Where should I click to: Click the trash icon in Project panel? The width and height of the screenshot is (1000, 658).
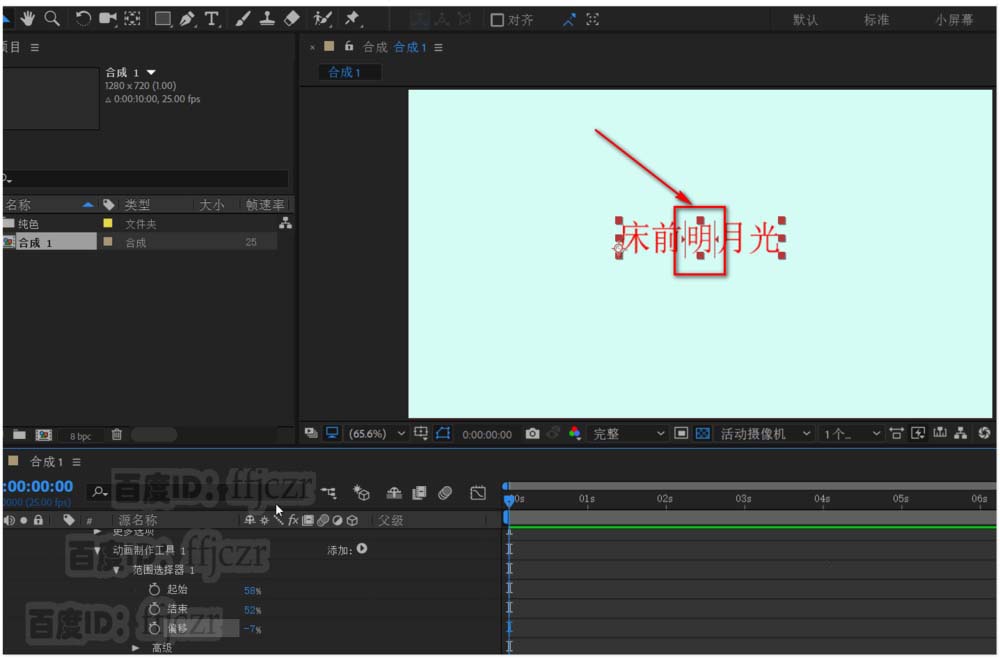[117, 435]
